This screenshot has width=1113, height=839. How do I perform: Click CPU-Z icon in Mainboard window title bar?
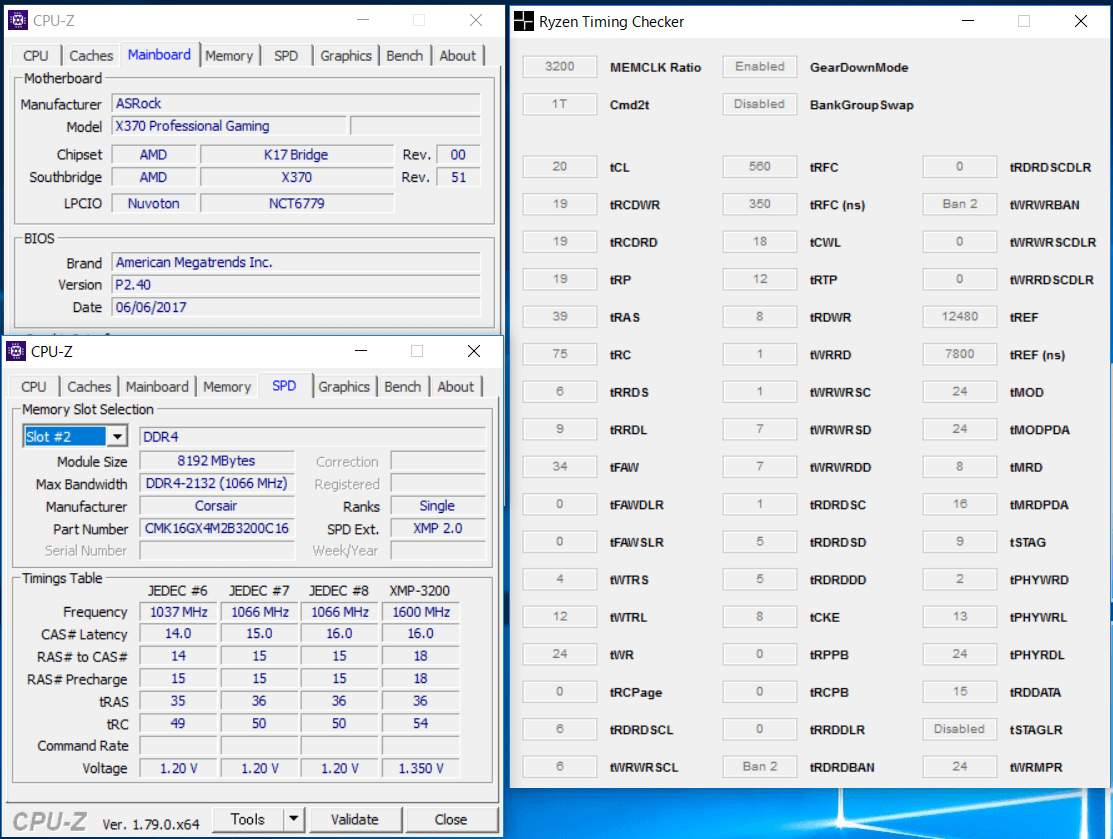[16, 20]
